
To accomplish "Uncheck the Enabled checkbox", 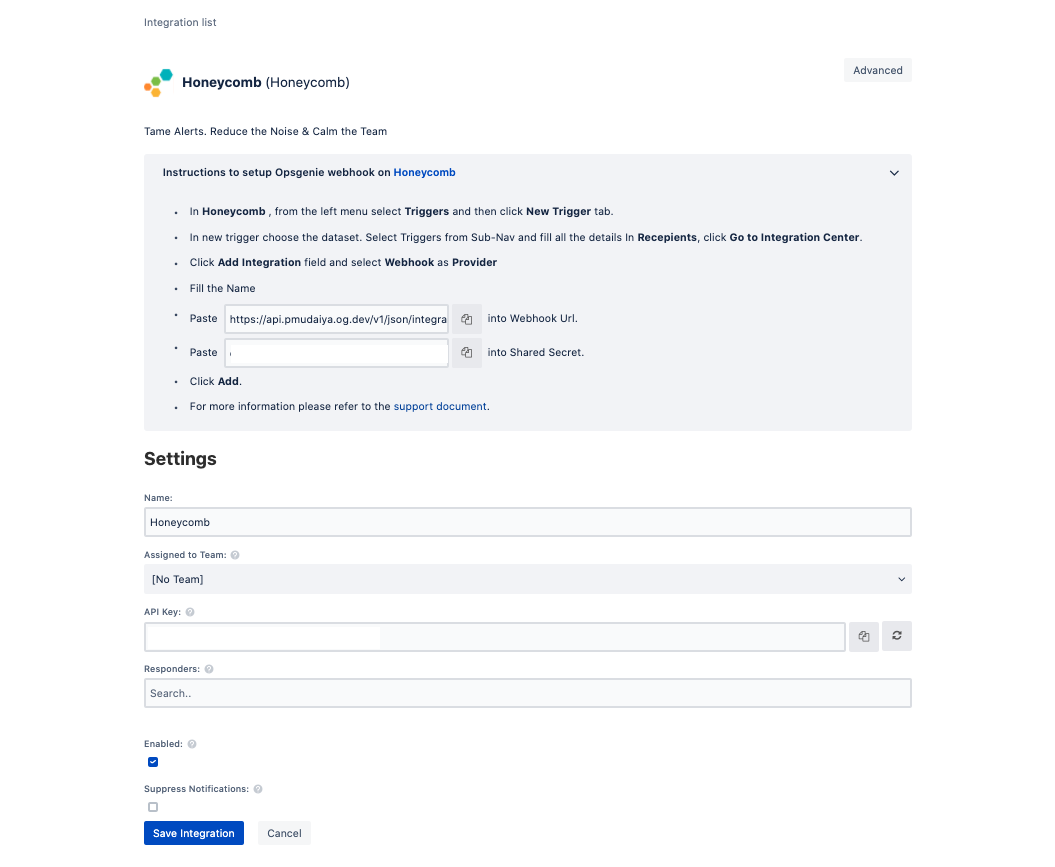I will tap(153, 762).
